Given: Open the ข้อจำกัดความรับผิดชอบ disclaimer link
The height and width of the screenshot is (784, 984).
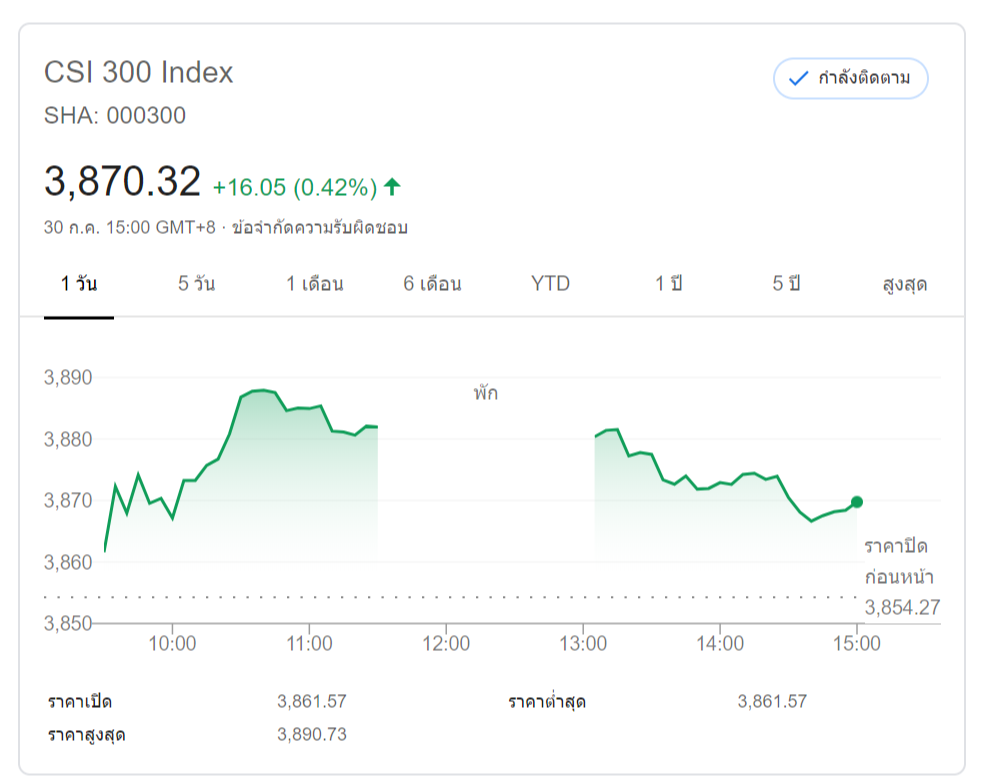Looking at the screenshot, I should 319,227.
